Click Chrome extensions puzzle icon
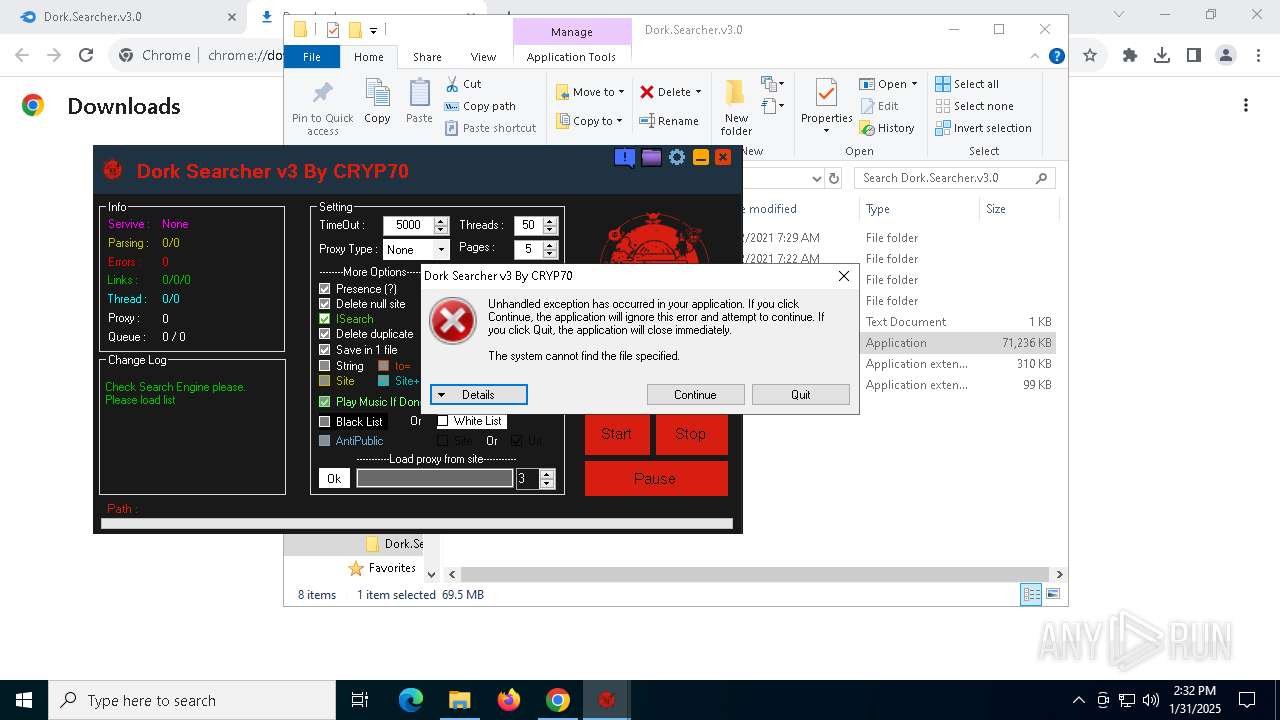Screen dimensions: 1280x720 point(1130,56)
